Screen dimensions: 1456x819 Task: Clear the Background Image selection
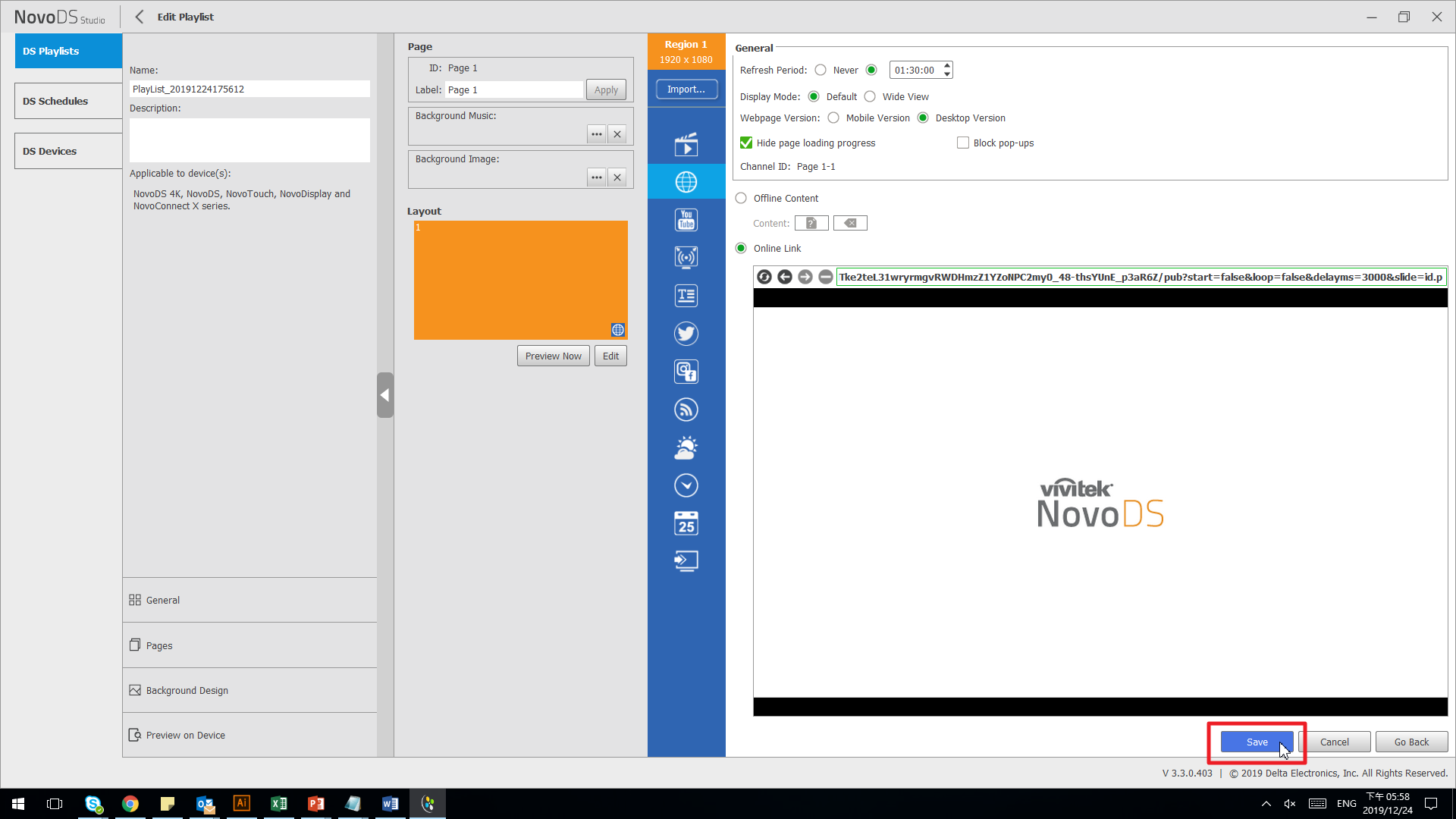[x=617, y=177]
